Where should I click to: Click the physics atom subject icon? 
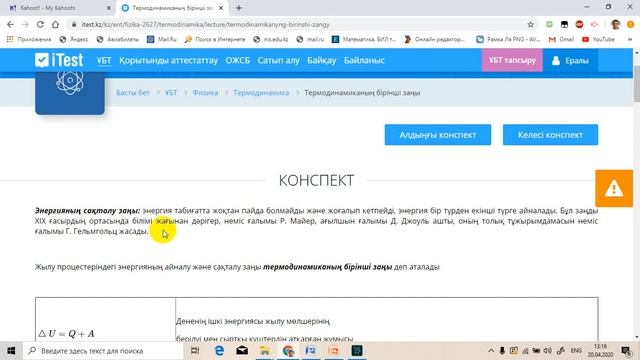[70, 82]
